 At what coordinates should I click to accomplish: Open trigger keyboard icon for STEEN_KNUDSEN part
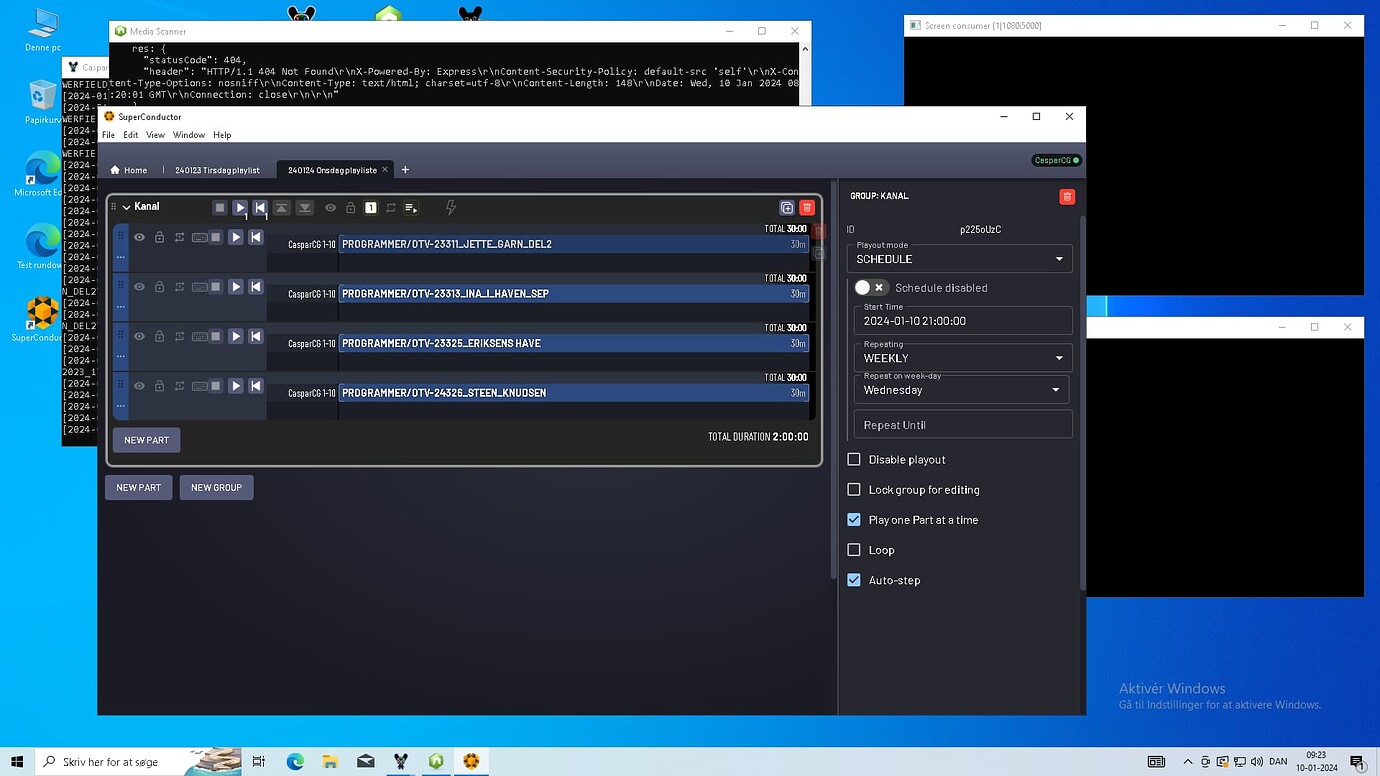coord(200,386)
